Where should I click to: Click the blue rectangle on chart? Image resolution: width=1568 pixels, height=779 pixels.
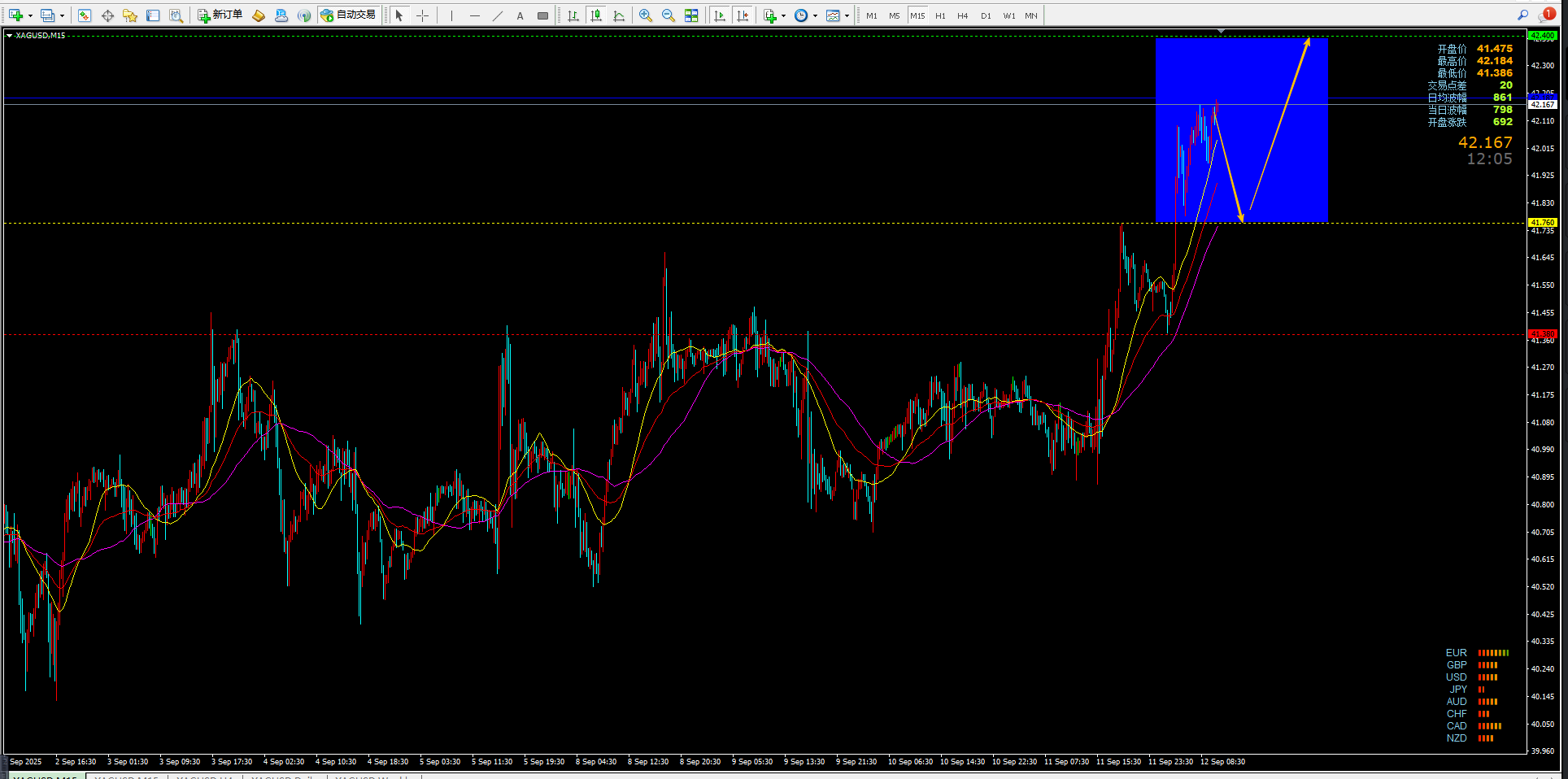click(1242, 130)
